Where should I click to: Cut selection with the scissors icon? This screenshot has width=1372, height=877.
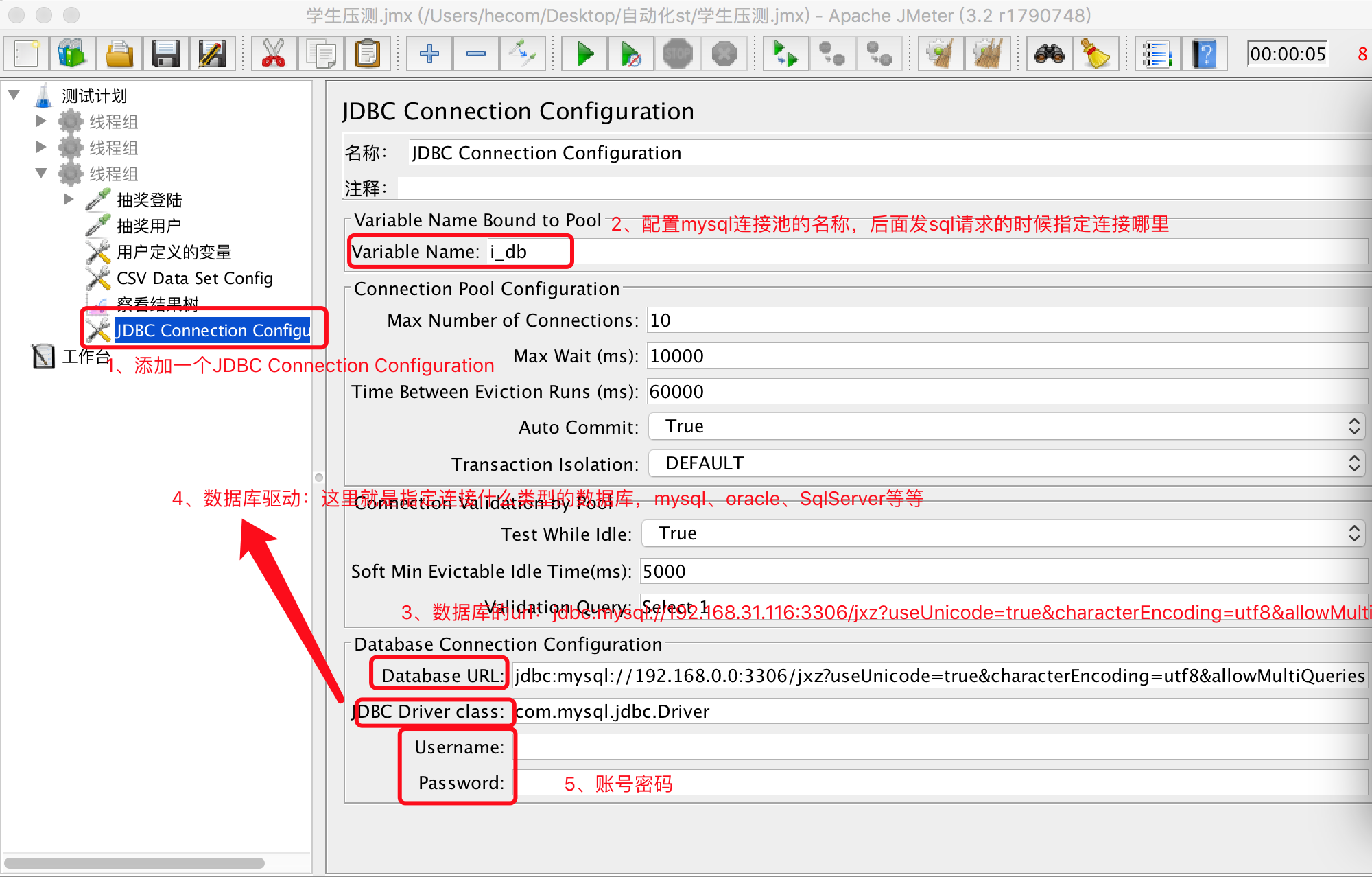click(274, 54)
